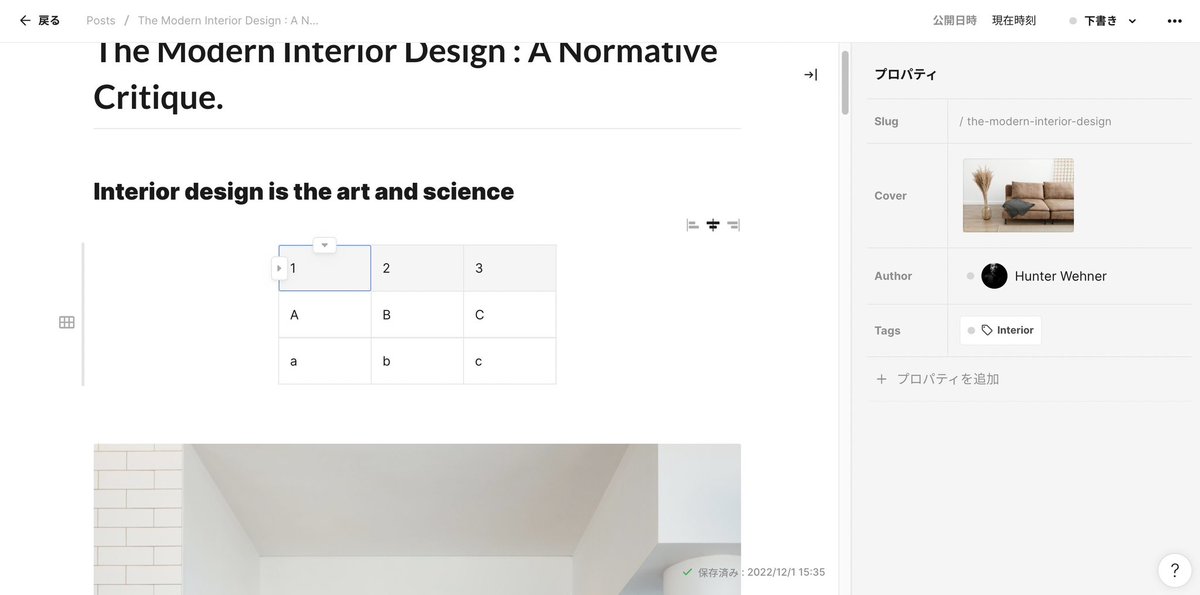This screenshot has width=1200, height=595.
Task: Click the sofa cover image thumbnail
Action: coord(1018,195)
